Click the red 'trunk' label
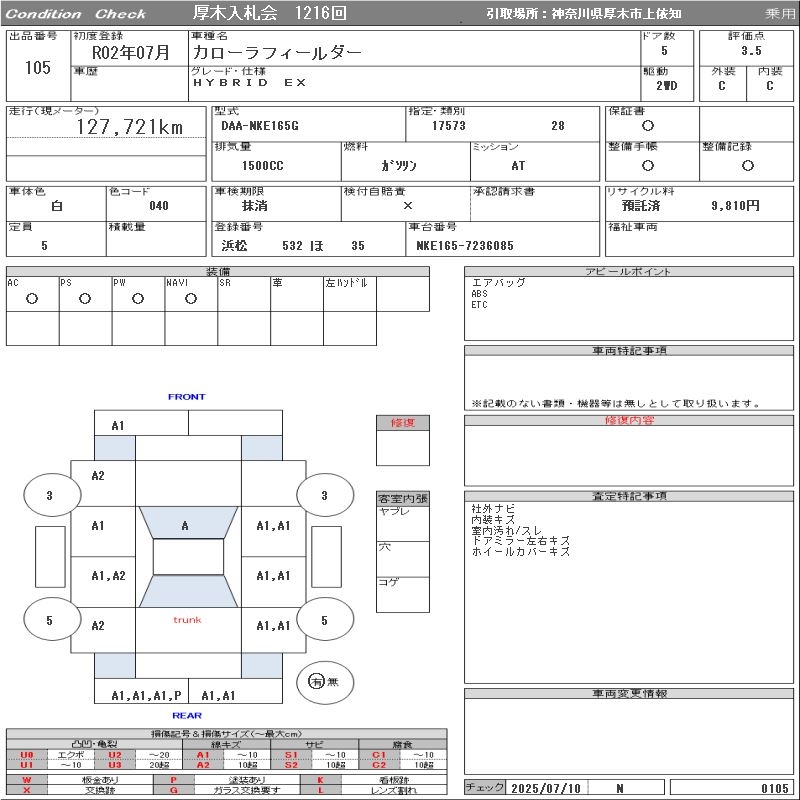Viewport: 800px width, 800px height. pyautogui.click(x=187, y=620)
